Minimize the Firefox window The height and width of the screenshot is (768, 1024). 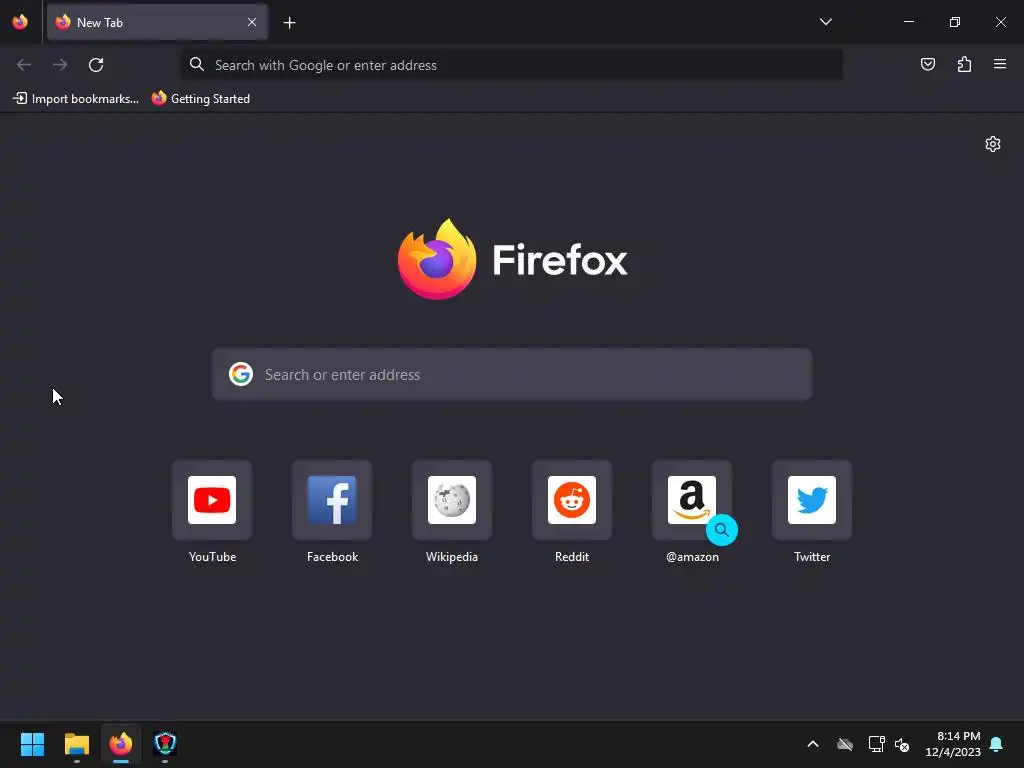908,22
